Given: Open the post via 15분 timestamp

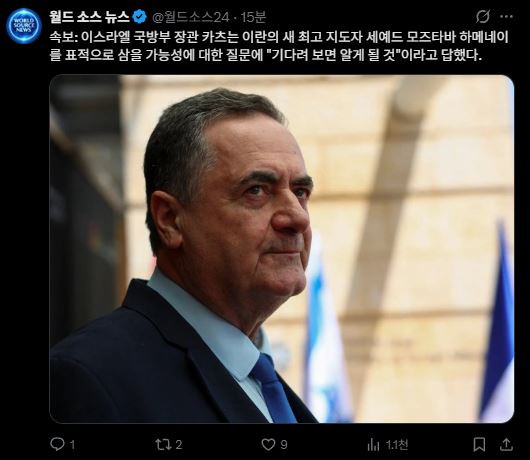Looking at the screenshot, I should [254, 17].
